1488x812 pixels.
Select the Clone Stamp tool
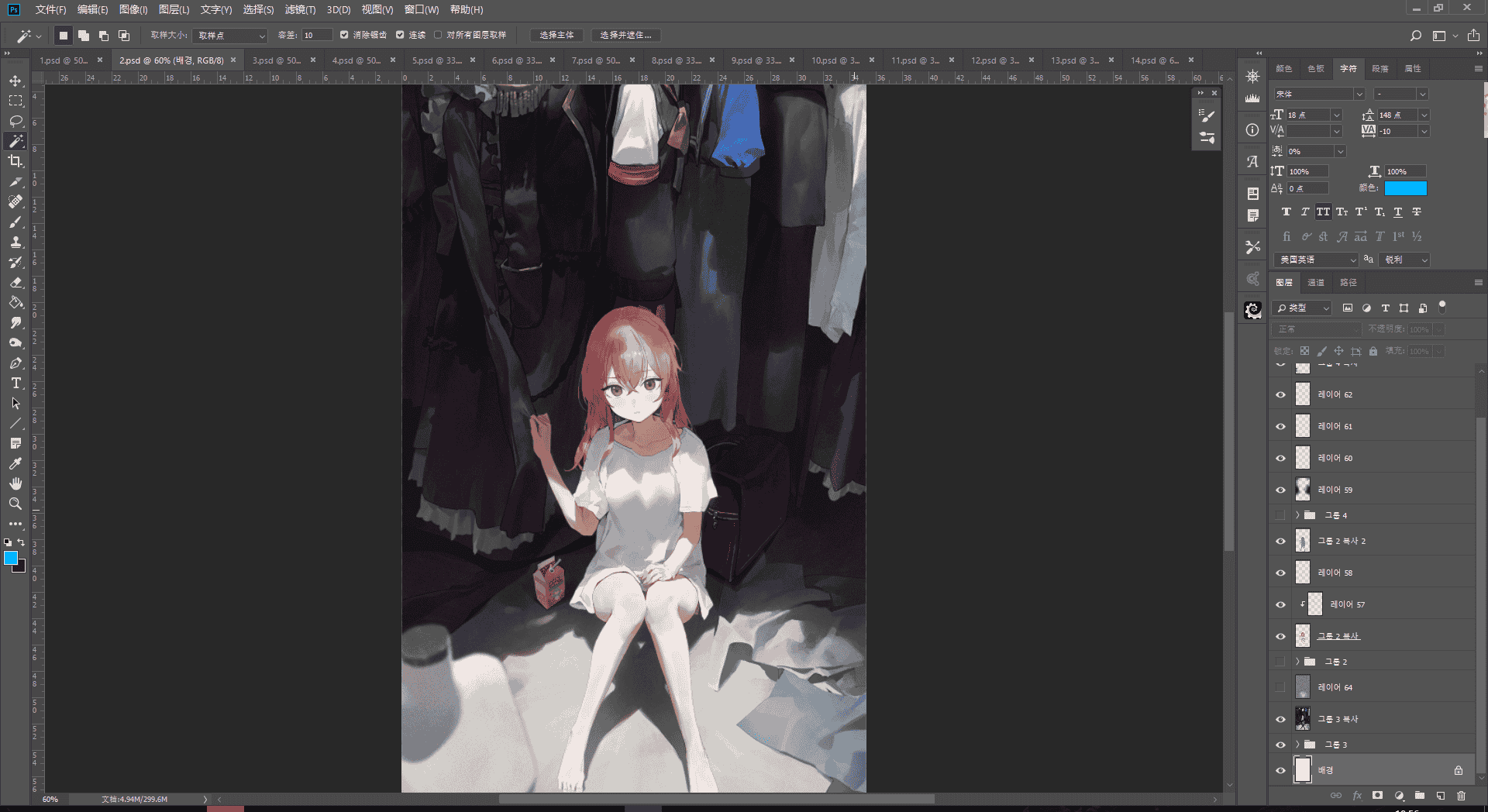(x=15, y=242)
